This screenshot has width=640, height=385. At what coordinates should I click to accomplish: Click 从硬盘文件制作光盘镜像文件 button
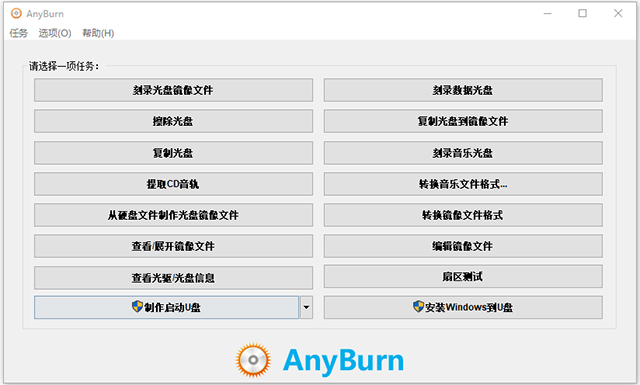pos(173,215)
